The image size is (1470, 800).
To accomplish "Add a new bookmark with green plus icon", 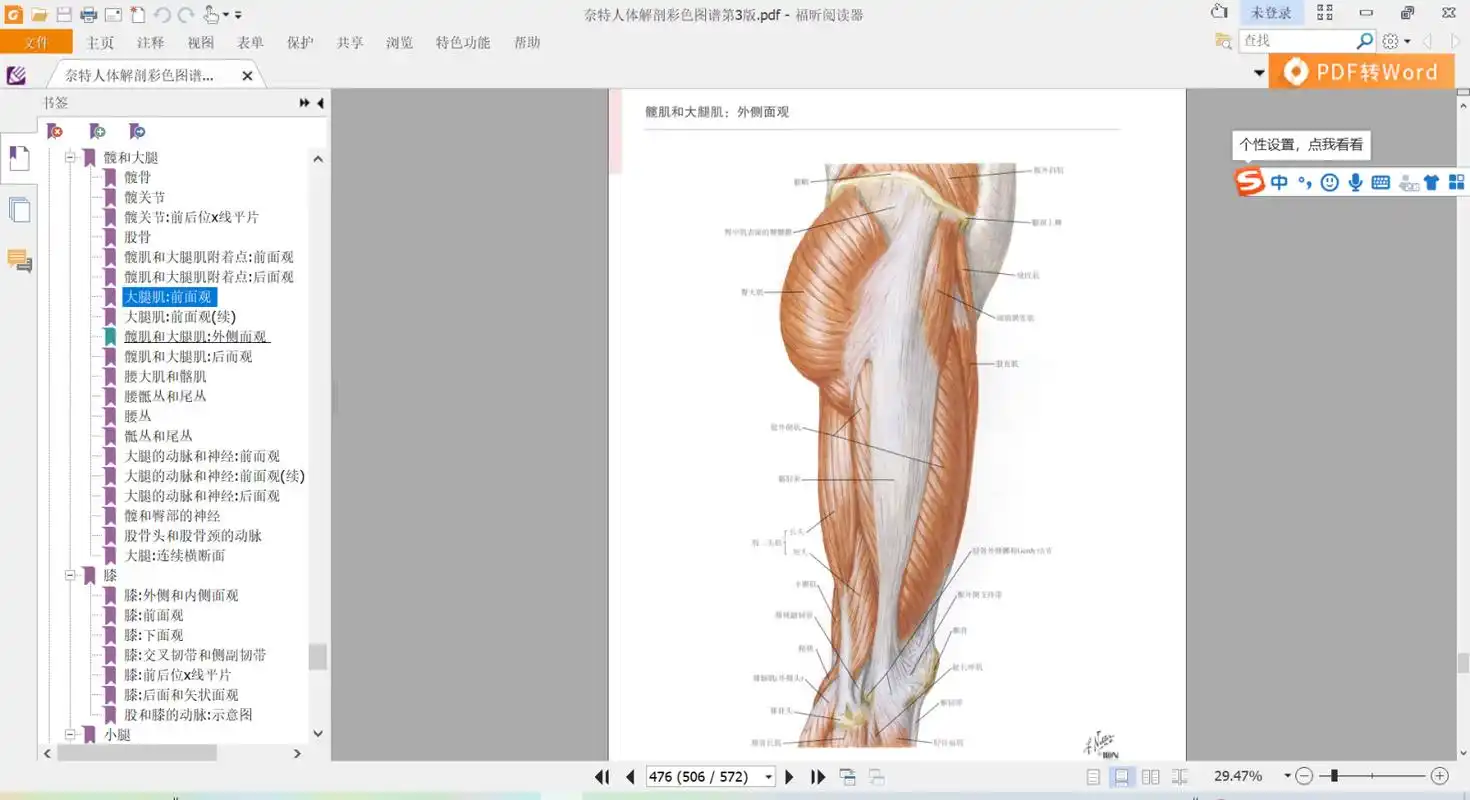I will 95,131.
